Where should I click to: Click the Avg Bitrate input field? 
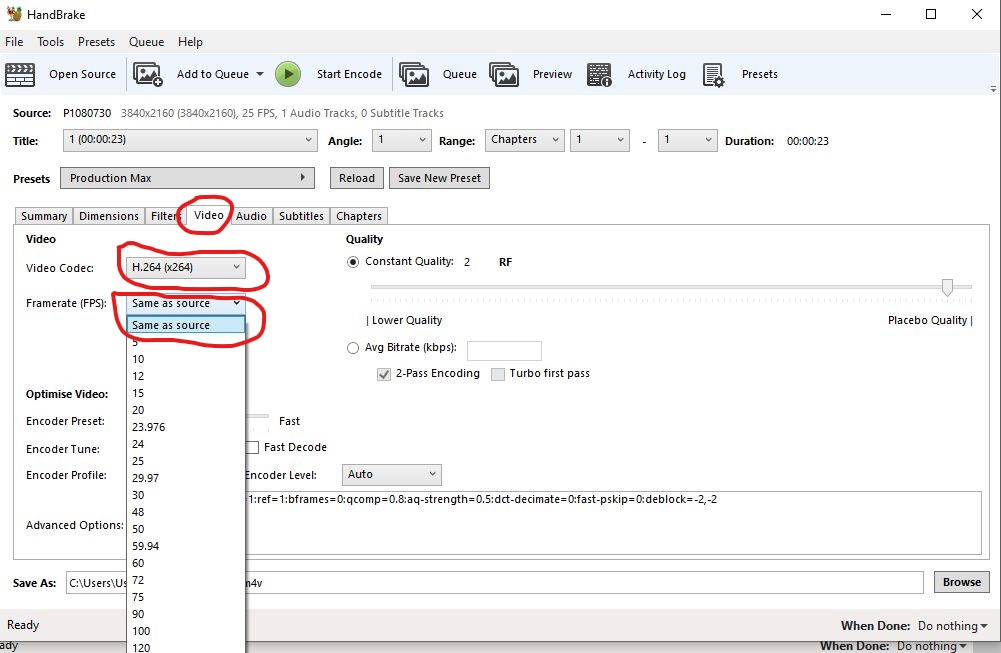504,350
